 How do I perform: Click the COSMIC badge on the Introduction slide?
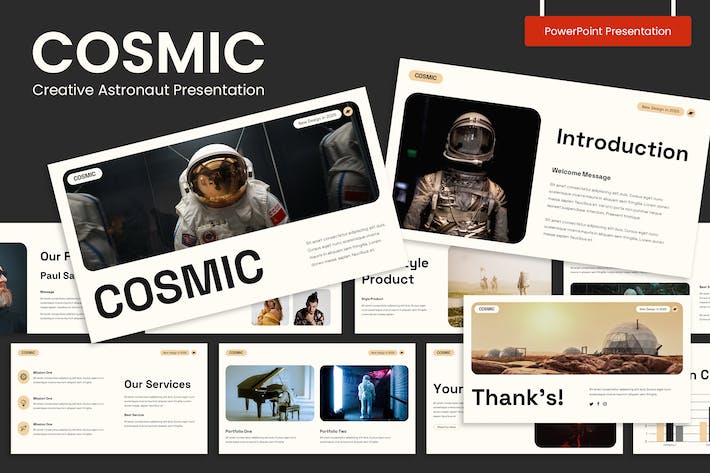(426, 76)
